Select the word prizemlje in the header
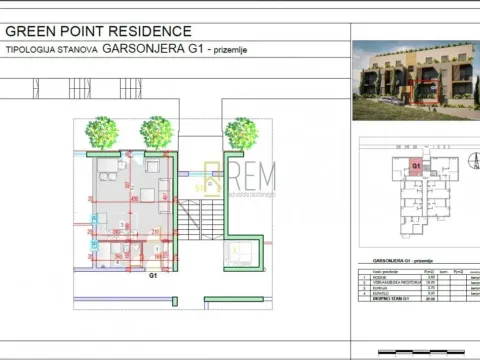Screen dimensions: 480x360 230,50
